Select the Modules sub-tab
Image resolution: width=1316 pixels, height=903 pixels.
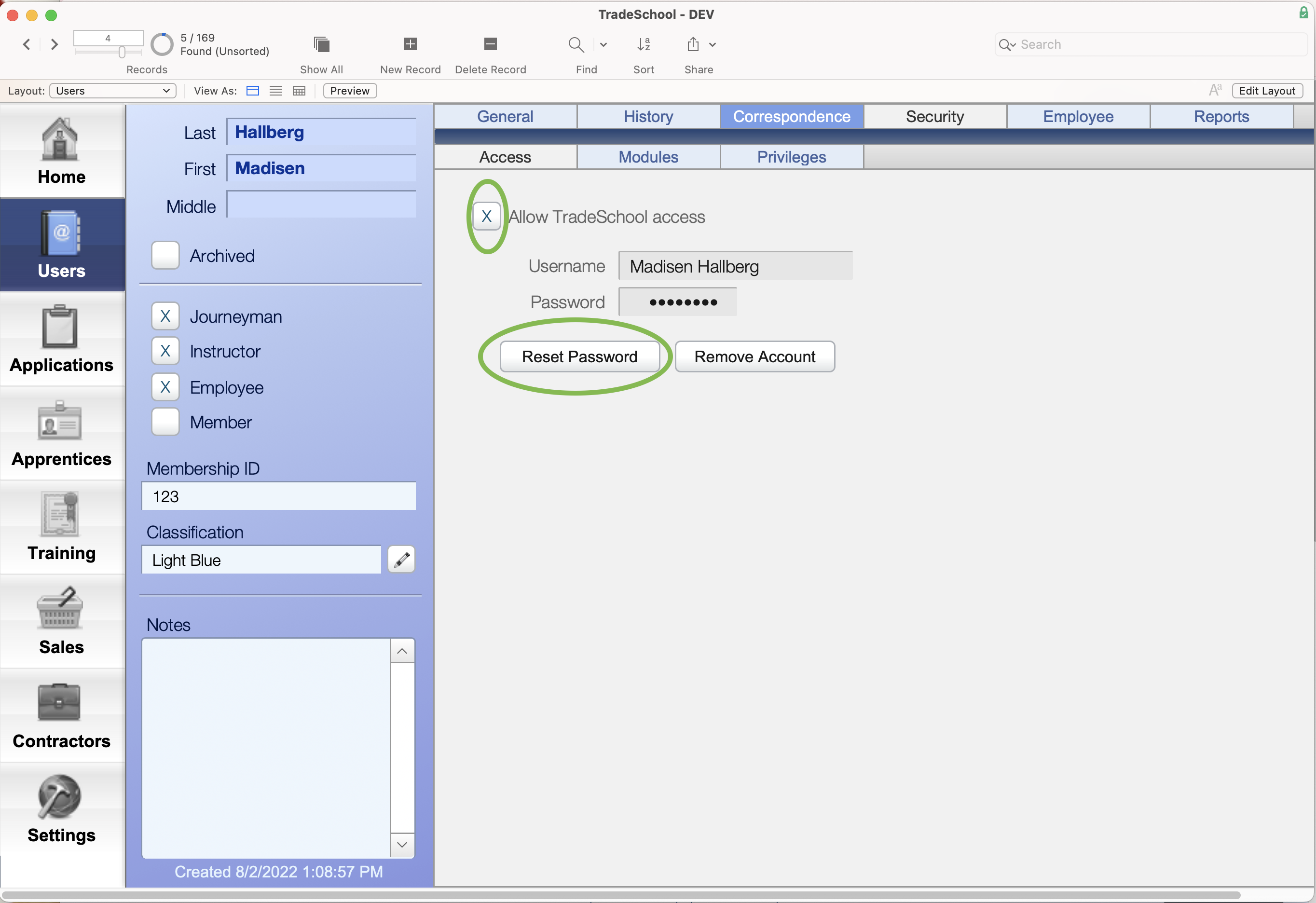(x=648, y=157)
